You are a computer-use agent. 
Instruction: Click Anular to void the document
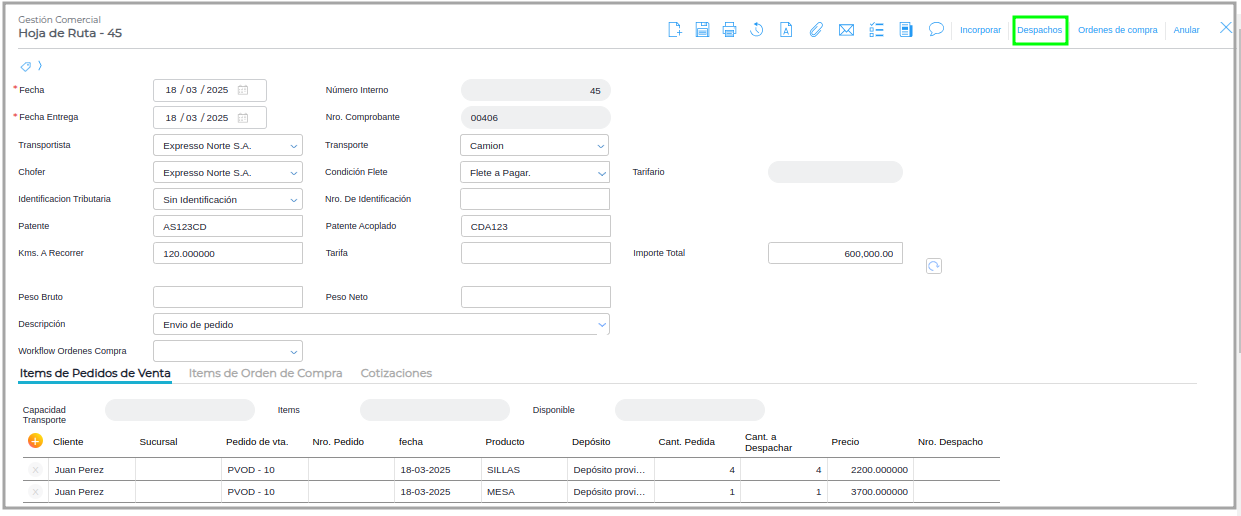coord(1186,30)
